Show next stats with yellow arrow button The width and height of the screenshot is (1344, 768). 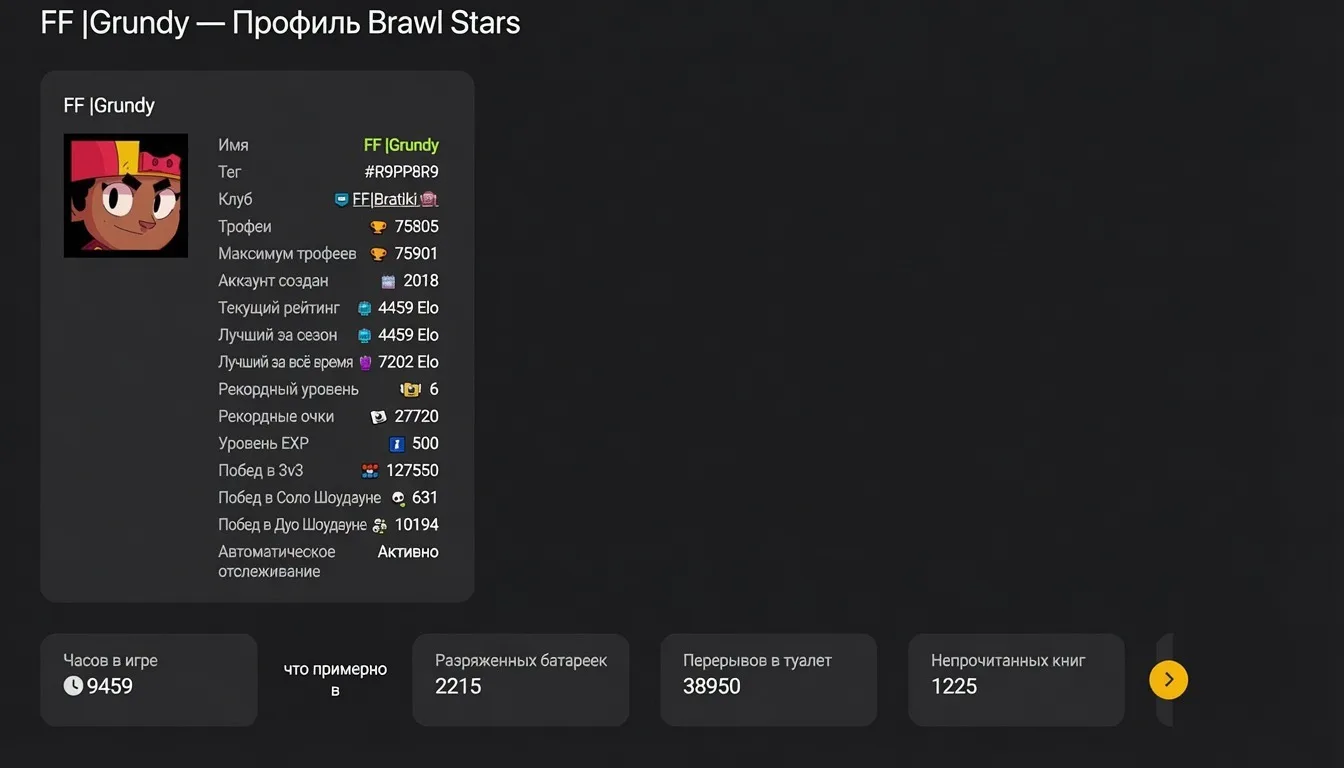click(x=1168, y=680)
